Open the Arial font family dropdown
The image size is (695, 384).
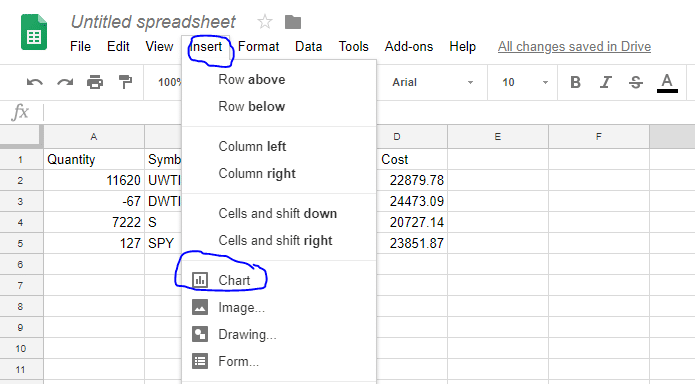tap(432, 82)
